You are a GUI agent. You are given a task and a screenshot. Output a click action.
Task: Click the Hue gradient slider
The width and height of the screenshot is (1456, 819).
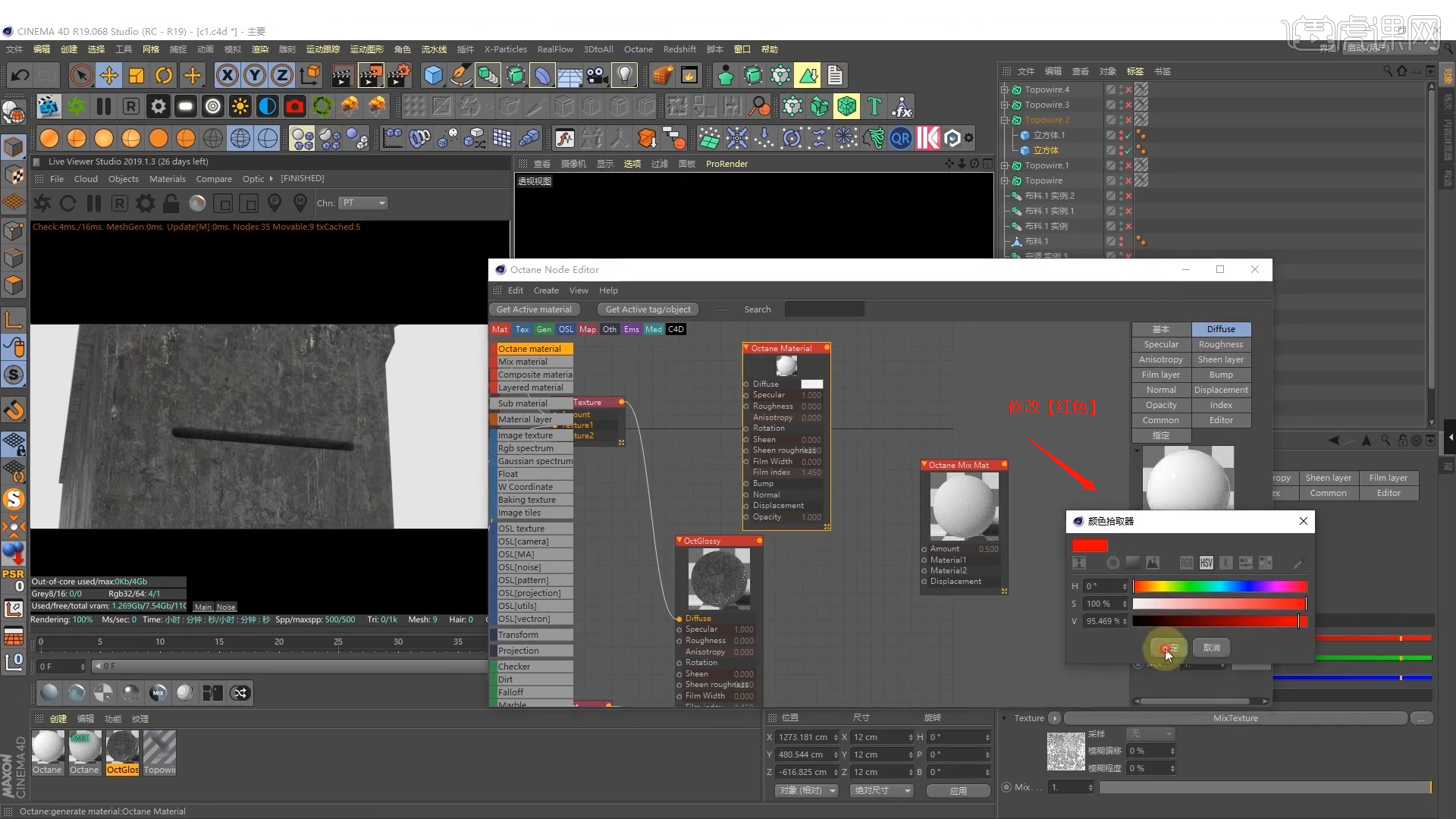tap(1219, 586)
